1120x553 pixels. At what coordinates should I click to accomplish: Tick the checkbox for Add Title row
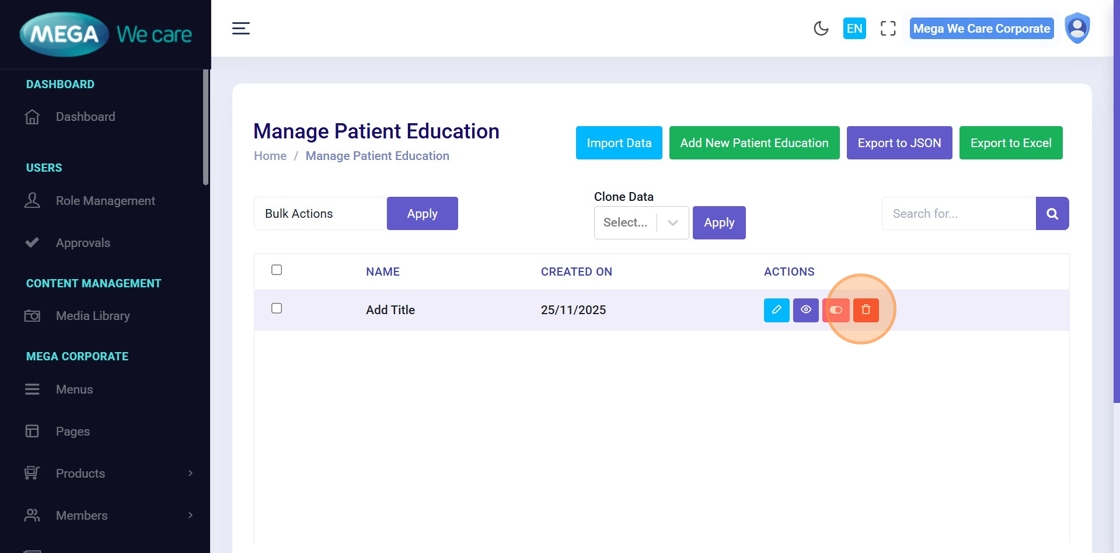pos(277,308)
